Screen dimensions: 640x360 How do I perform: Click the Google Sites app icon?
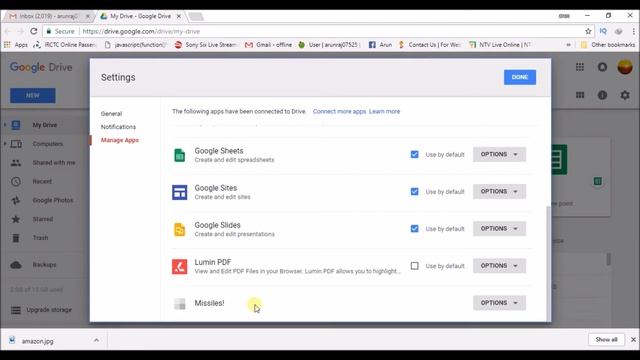180,192
